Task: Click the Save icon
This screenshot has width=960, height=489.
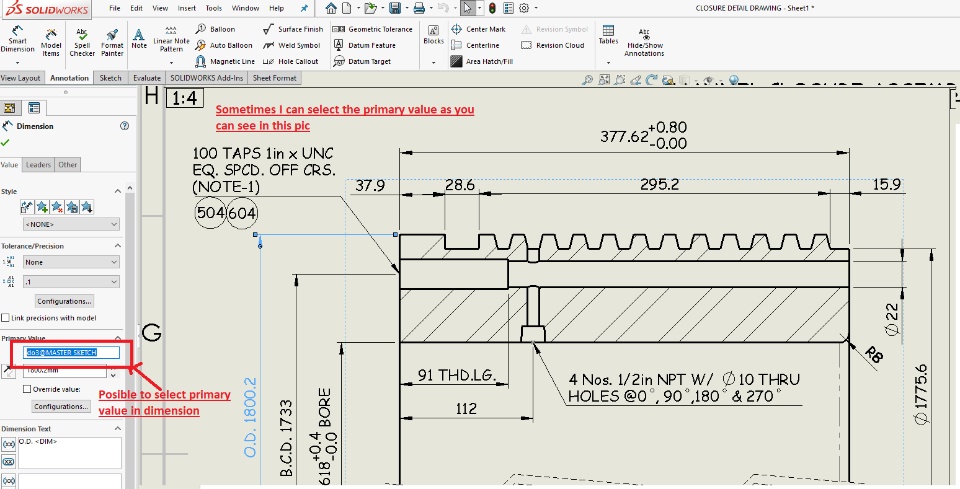Action: click(395, 8)
